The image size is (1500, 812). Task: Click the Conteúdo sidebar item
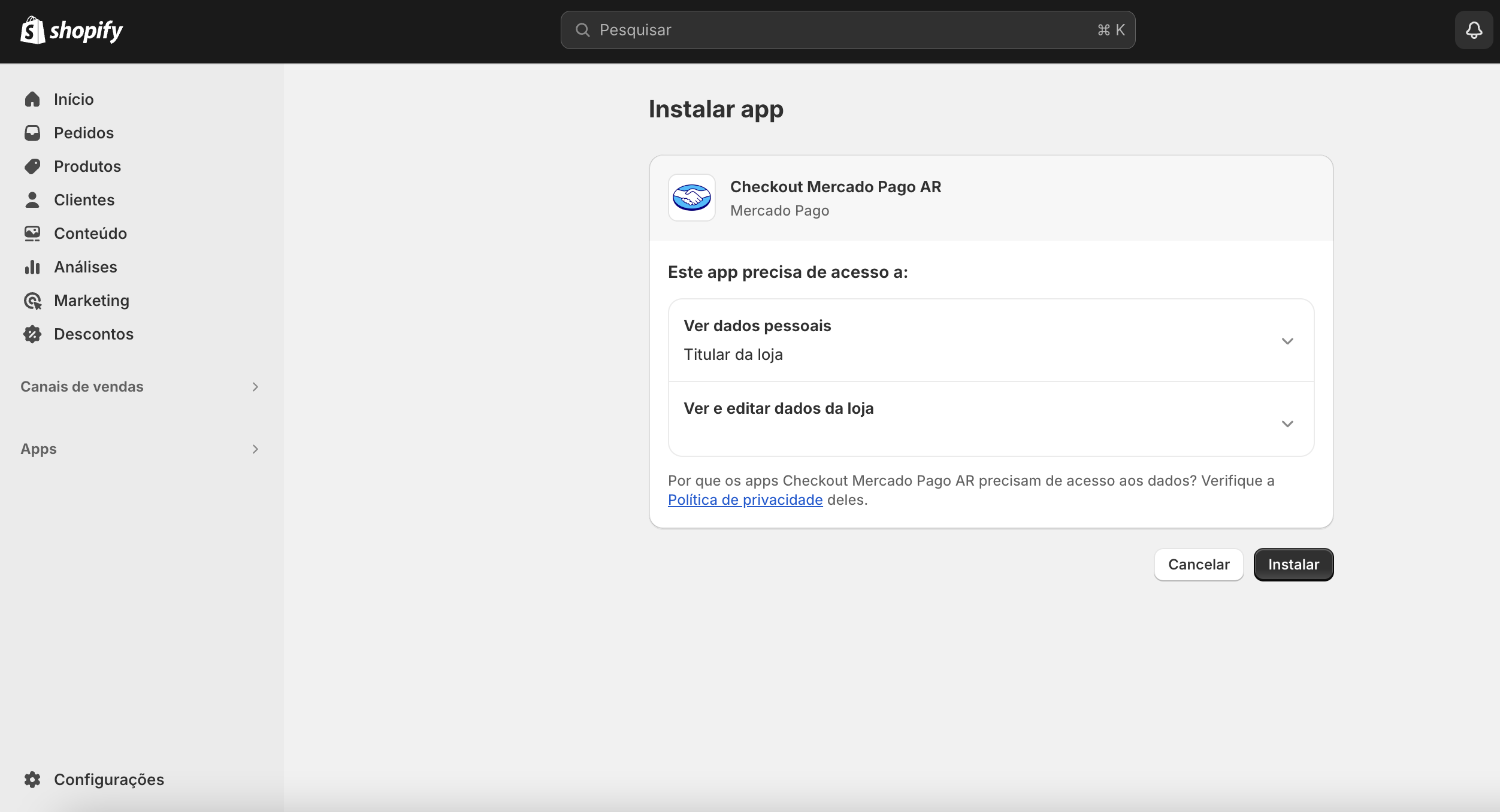coord(90,232)
